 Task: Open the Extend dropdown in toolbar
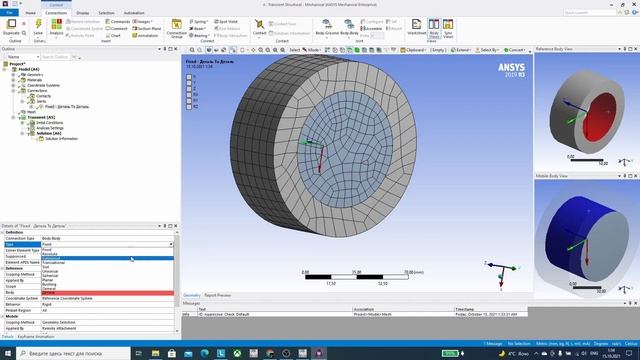[461, 50]
